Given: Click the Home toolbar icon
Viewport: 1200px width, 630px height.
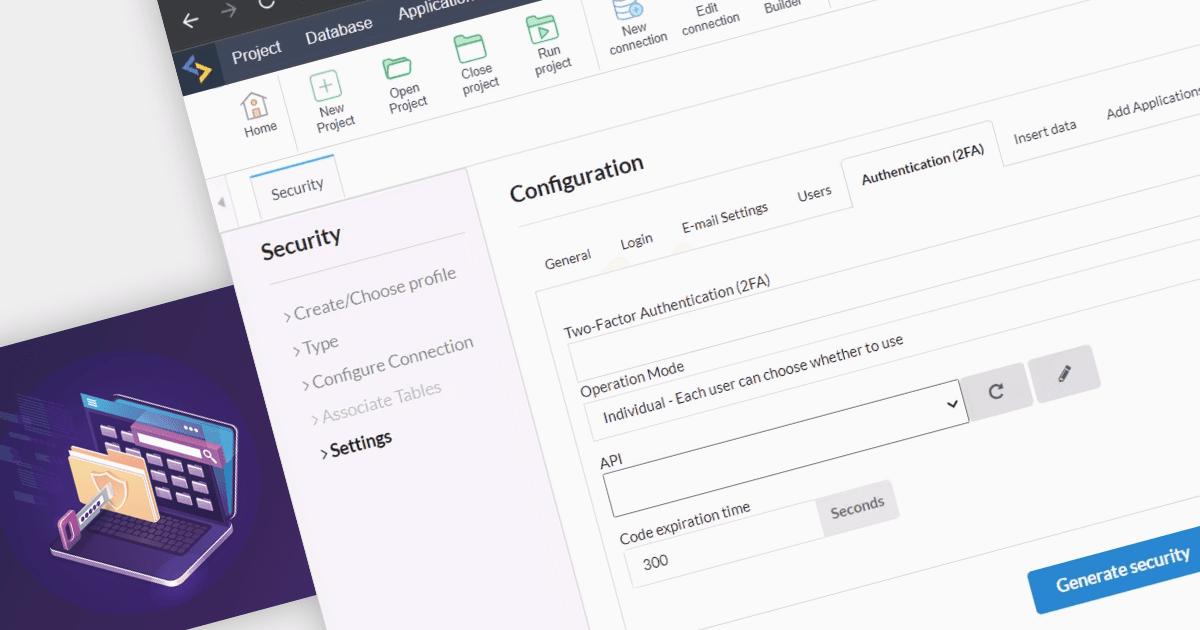Looking at the screenshot, I should (x=257, y=115).
